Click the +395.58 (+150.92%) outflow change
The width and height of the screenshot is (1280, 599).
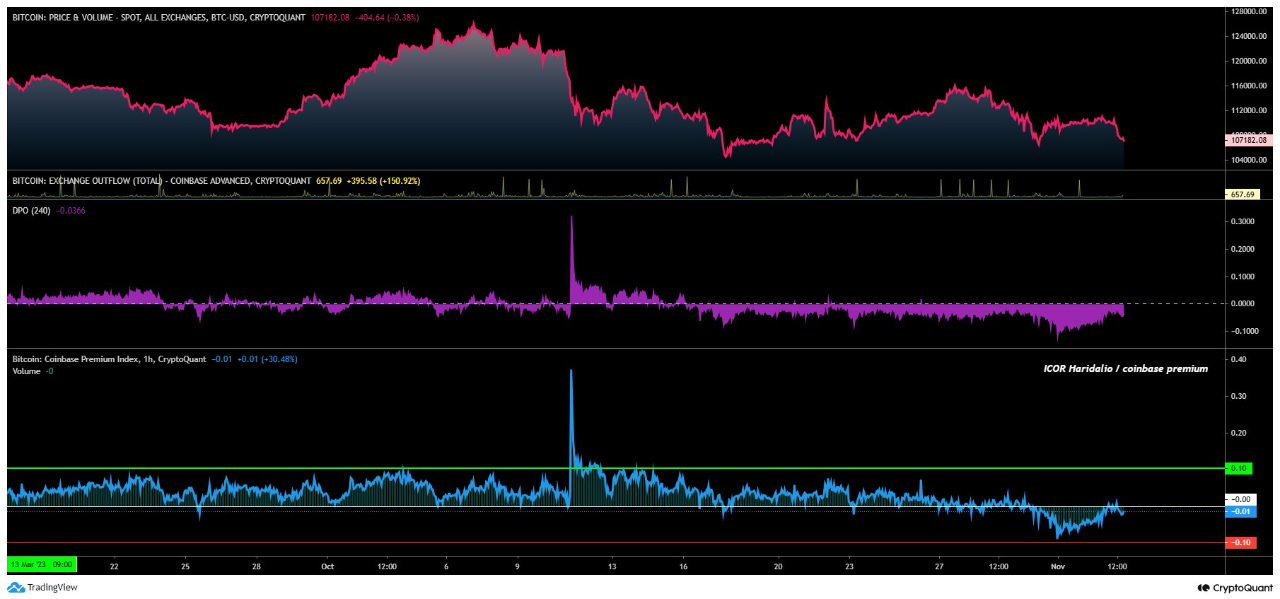384,180
